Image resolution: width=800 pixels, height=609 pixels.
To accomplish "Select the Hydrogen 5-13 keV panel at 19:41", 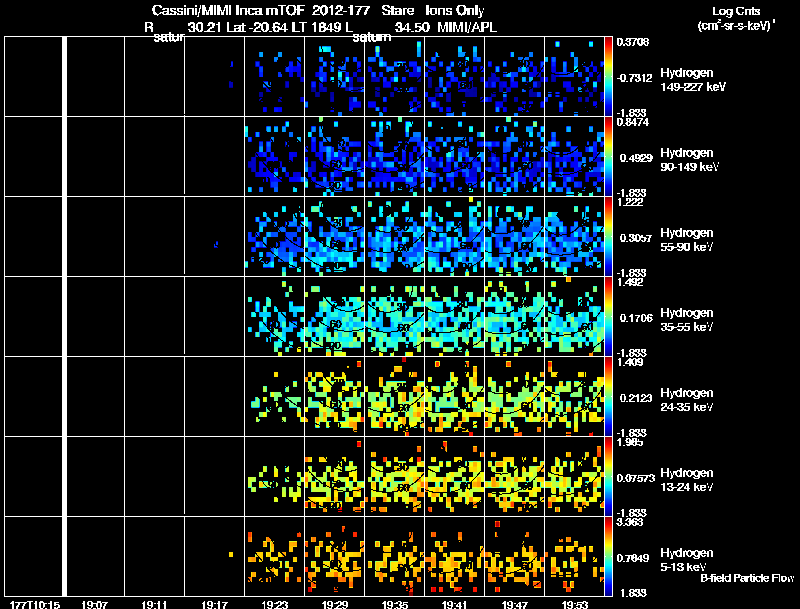I will point(455,556).
